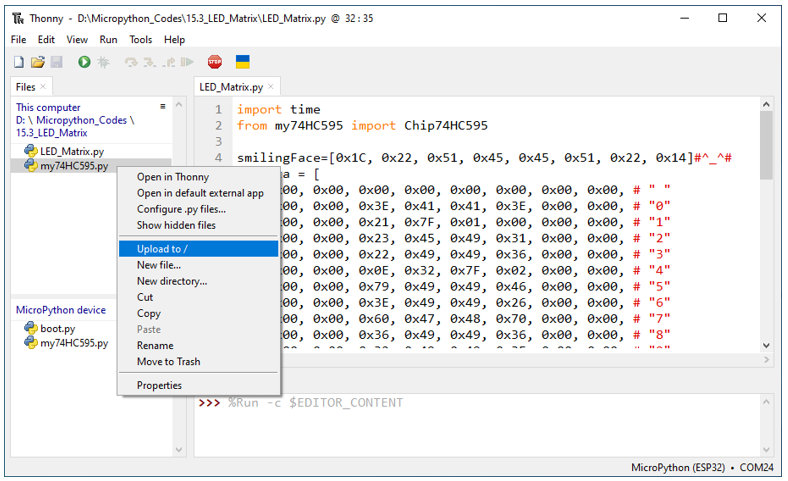Viewport: 788px width, 481px height.
Task: Click the editor vertical scrollbar down arrow
Action: pos(766,345)
